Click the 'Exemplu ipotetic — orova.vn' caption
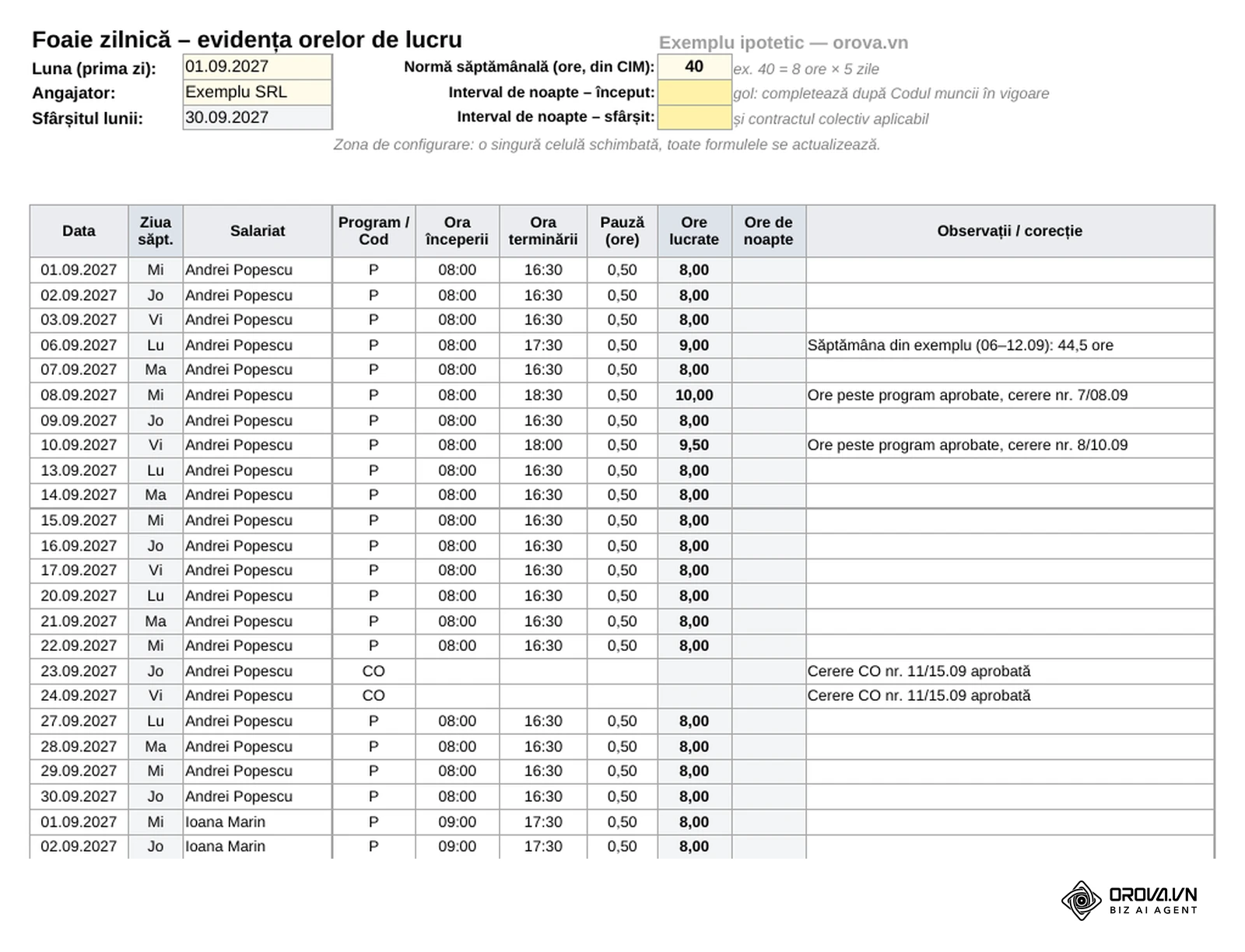1245x952 pixels. (784, 43)
